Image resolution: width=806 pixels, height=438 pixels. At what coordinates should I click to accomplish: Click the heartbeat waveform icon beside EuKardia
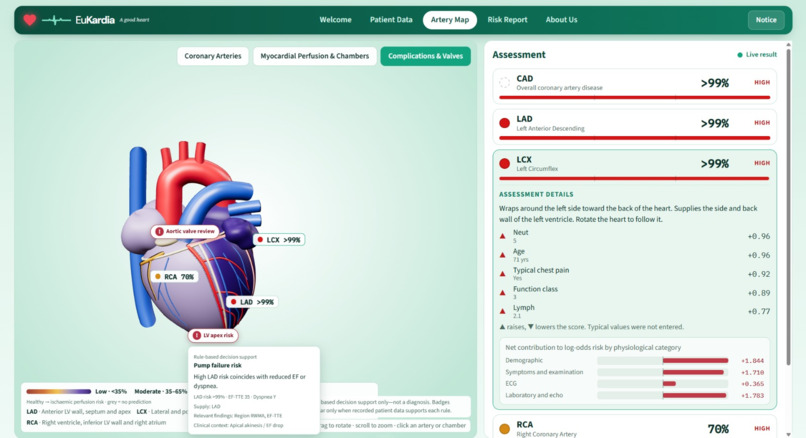point(56,20)
